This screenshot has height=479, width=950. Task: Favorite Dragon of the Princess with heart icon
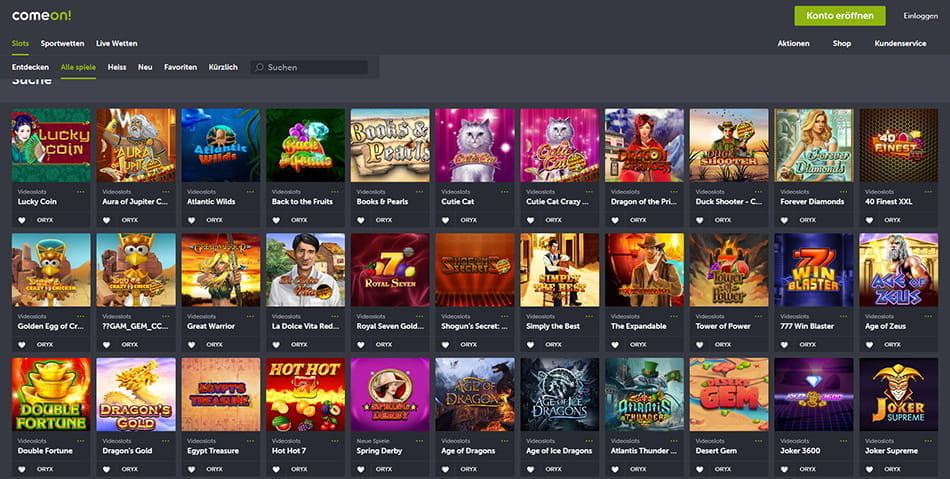click(x=616, y=220)
